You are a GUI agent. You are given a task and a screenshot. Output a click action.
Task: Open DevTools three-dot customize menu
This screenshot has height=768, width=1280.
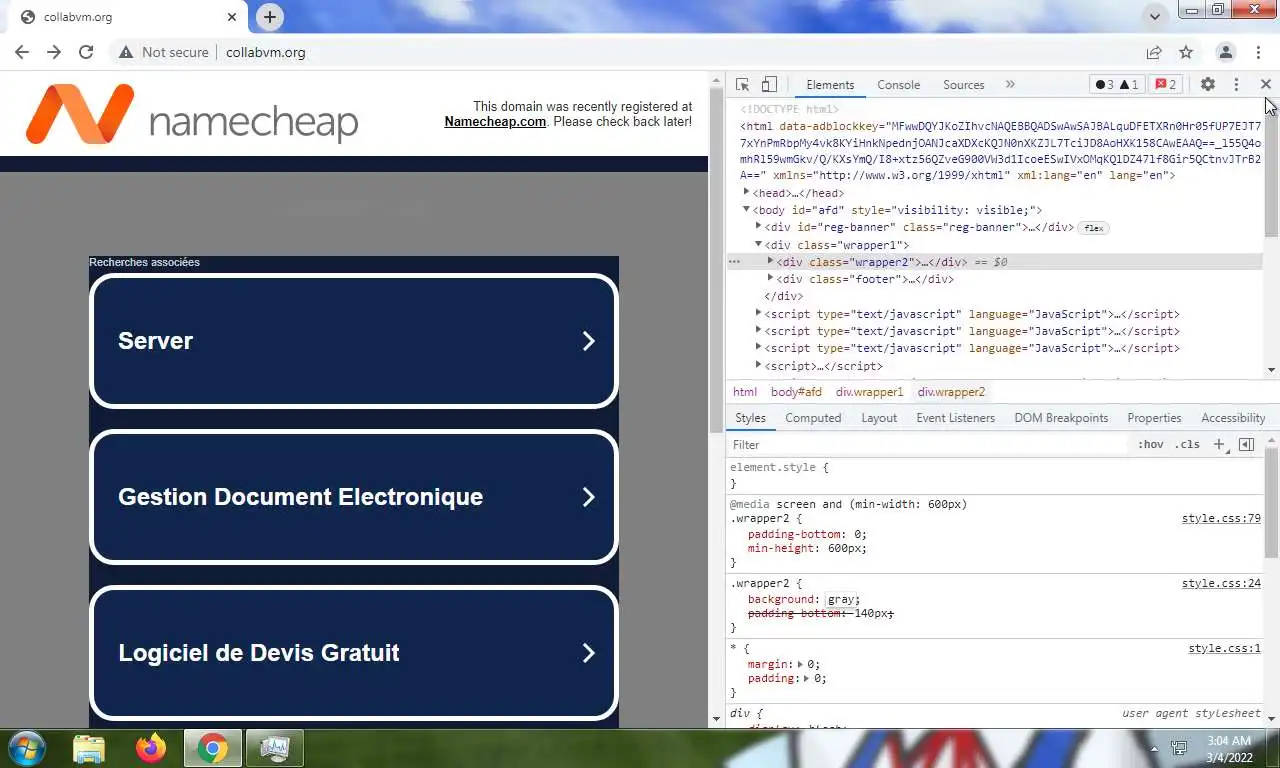click(x=1236, y=85)
